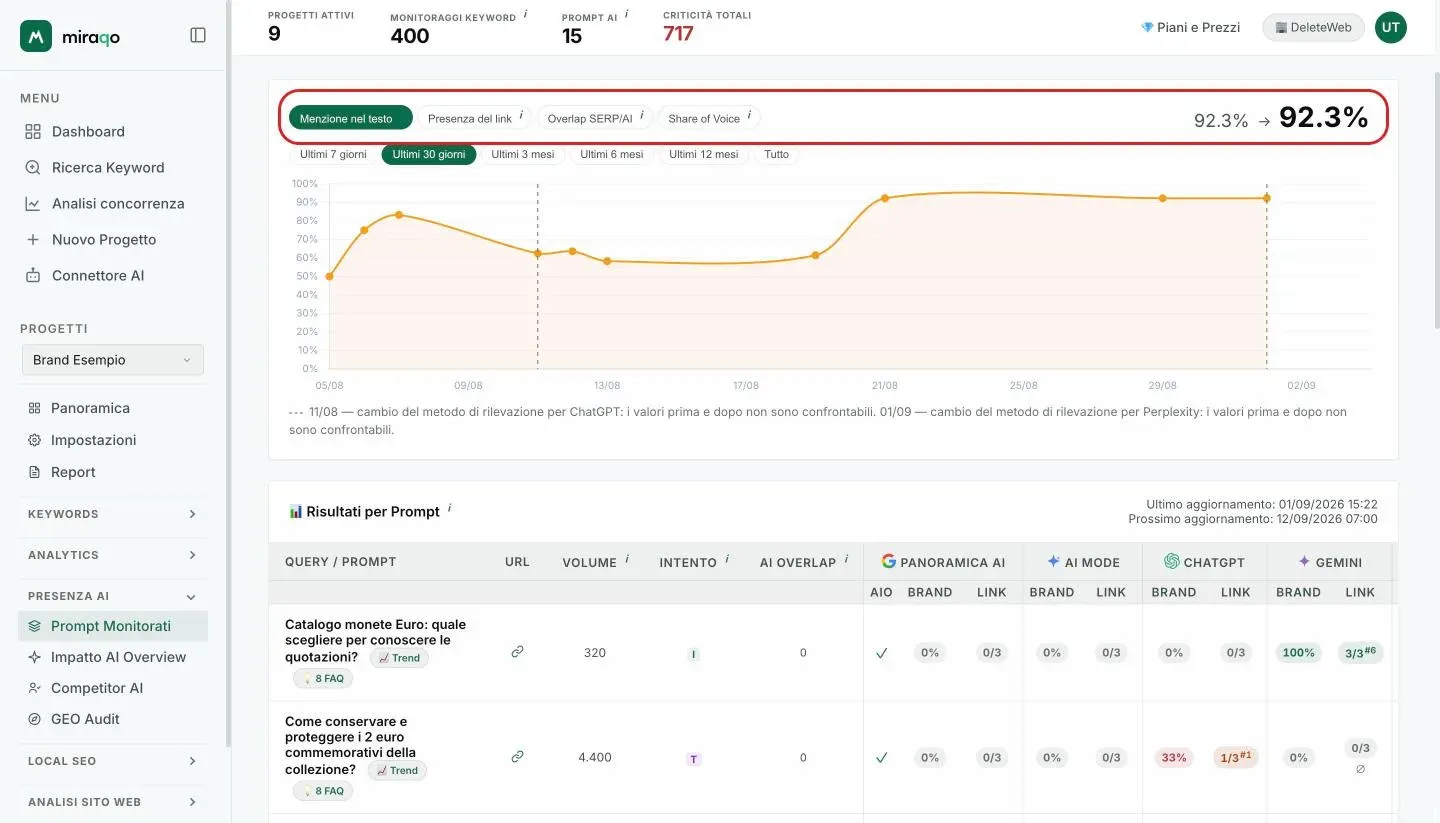Open Dashboard from the menu
The height and width of the screenshot is (823, 1440).
tap(88, 132)
